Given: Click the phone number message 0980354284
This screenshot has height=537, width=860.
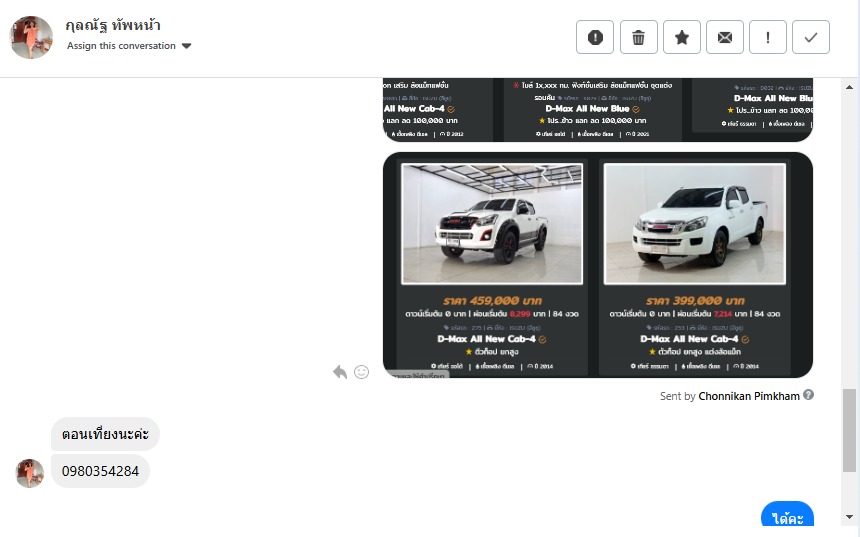Looking at the screenshot, I should 100,471.
